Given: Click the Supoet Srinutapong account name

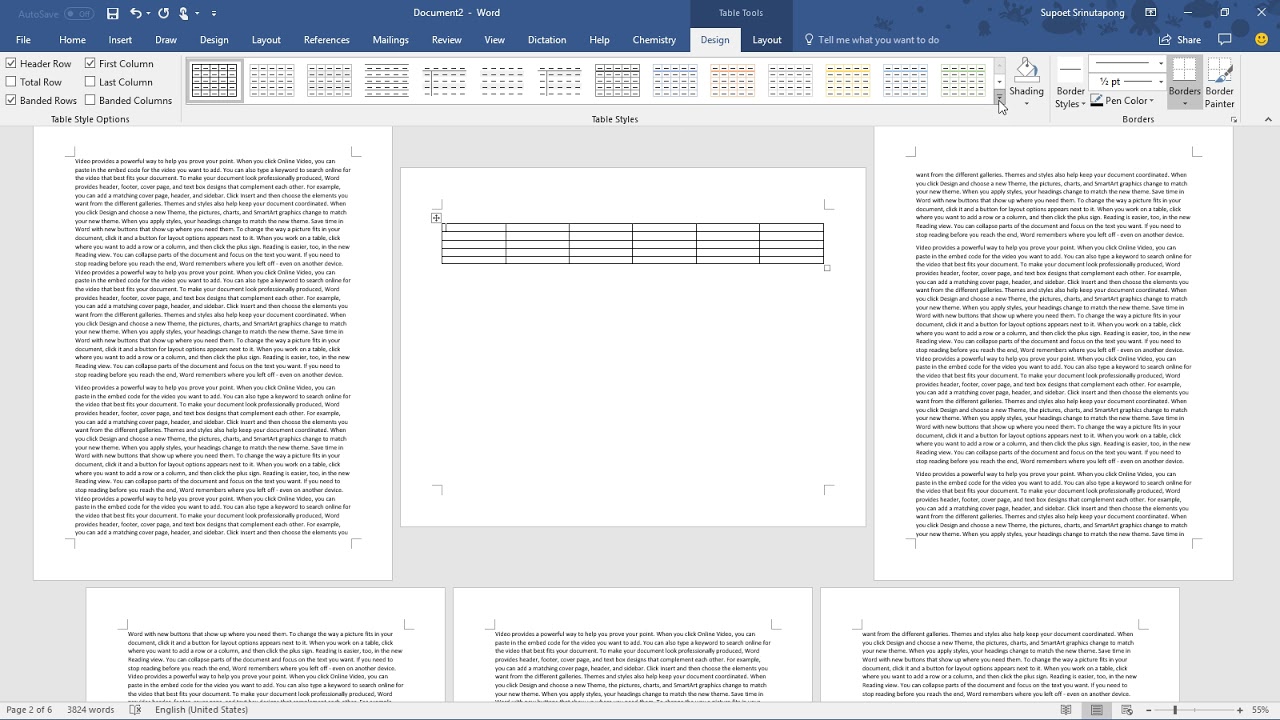Looking at the screenshot, I should coord(1081,13).
